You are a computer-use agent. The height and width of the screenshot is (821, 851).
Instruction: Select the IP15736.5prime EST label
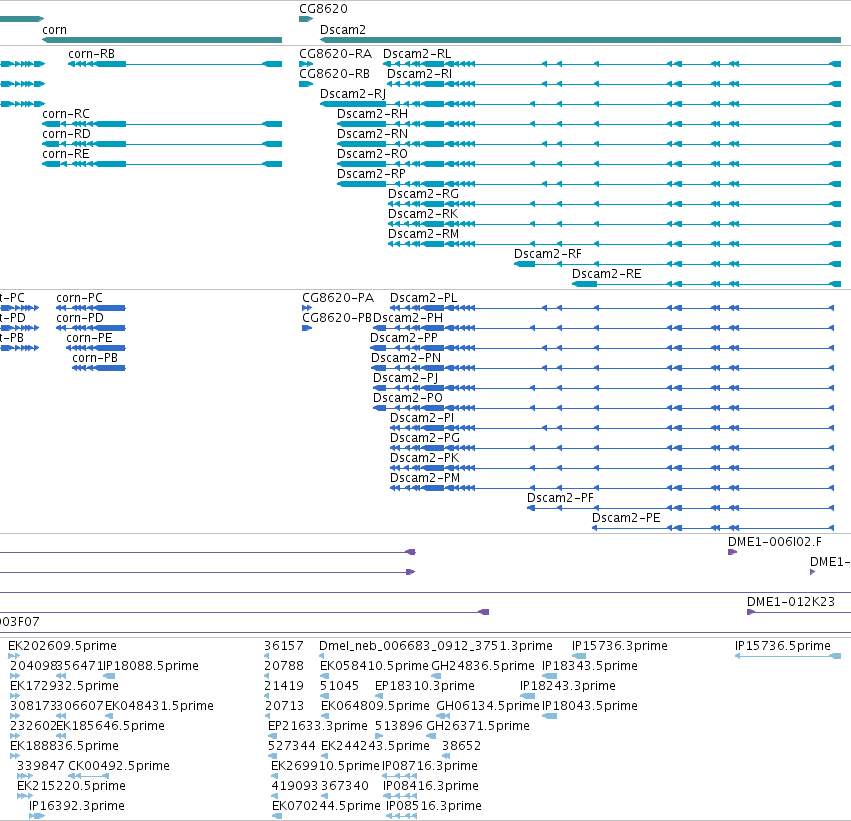783,647
